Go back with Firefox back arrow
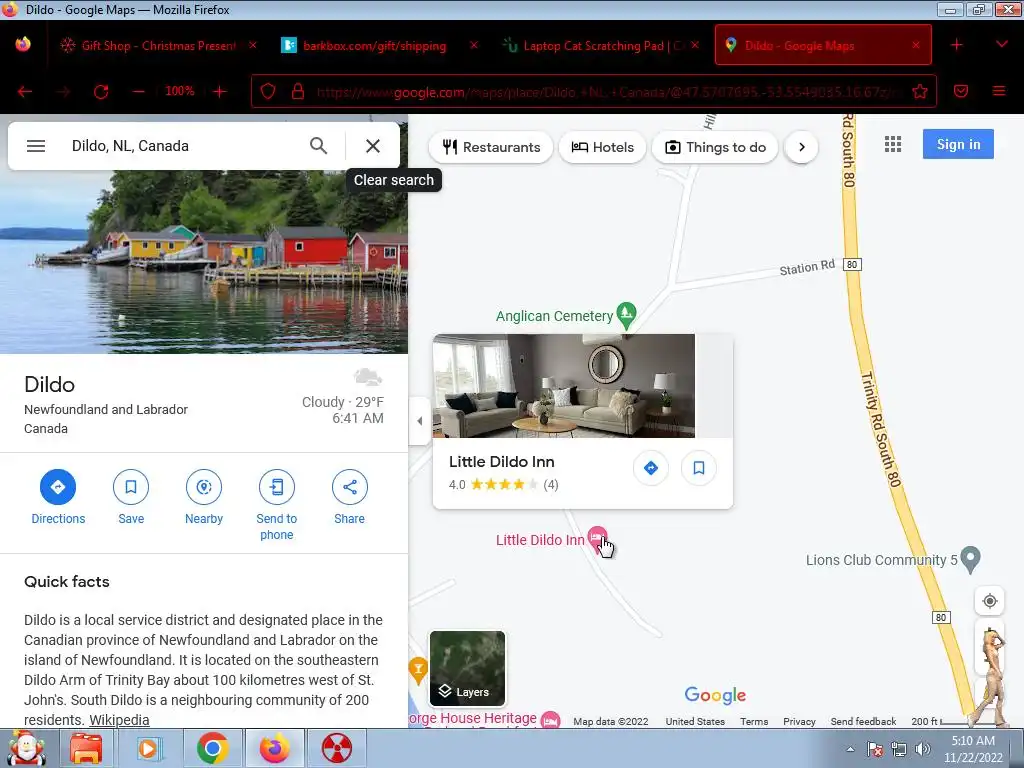Image resolution: width=1024 pixels, height=768 pixels. pyautogui.click(x=25, y=91)
